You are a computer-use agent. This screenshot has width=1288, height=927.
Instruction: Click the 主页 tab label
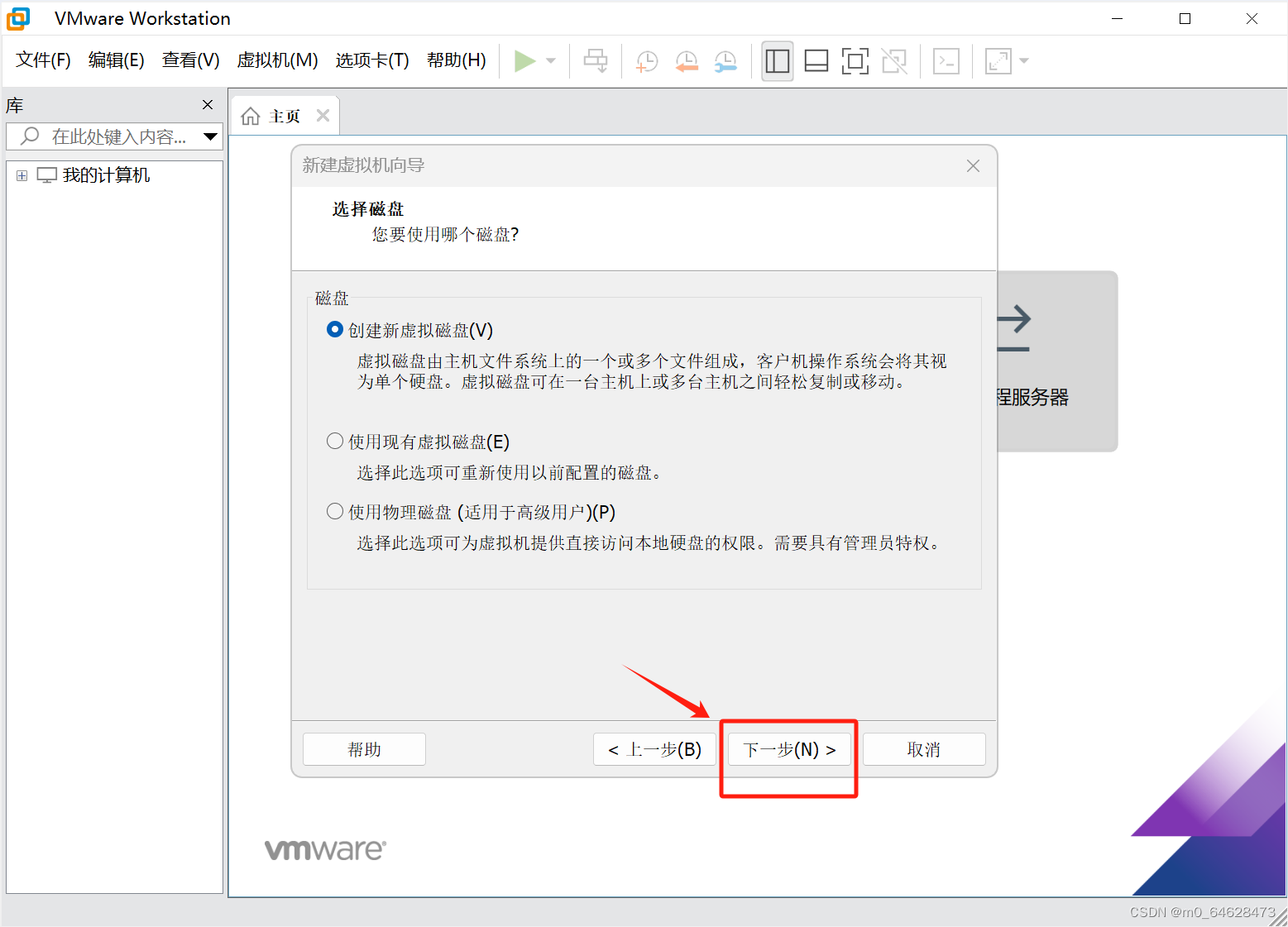coord(285,117)
